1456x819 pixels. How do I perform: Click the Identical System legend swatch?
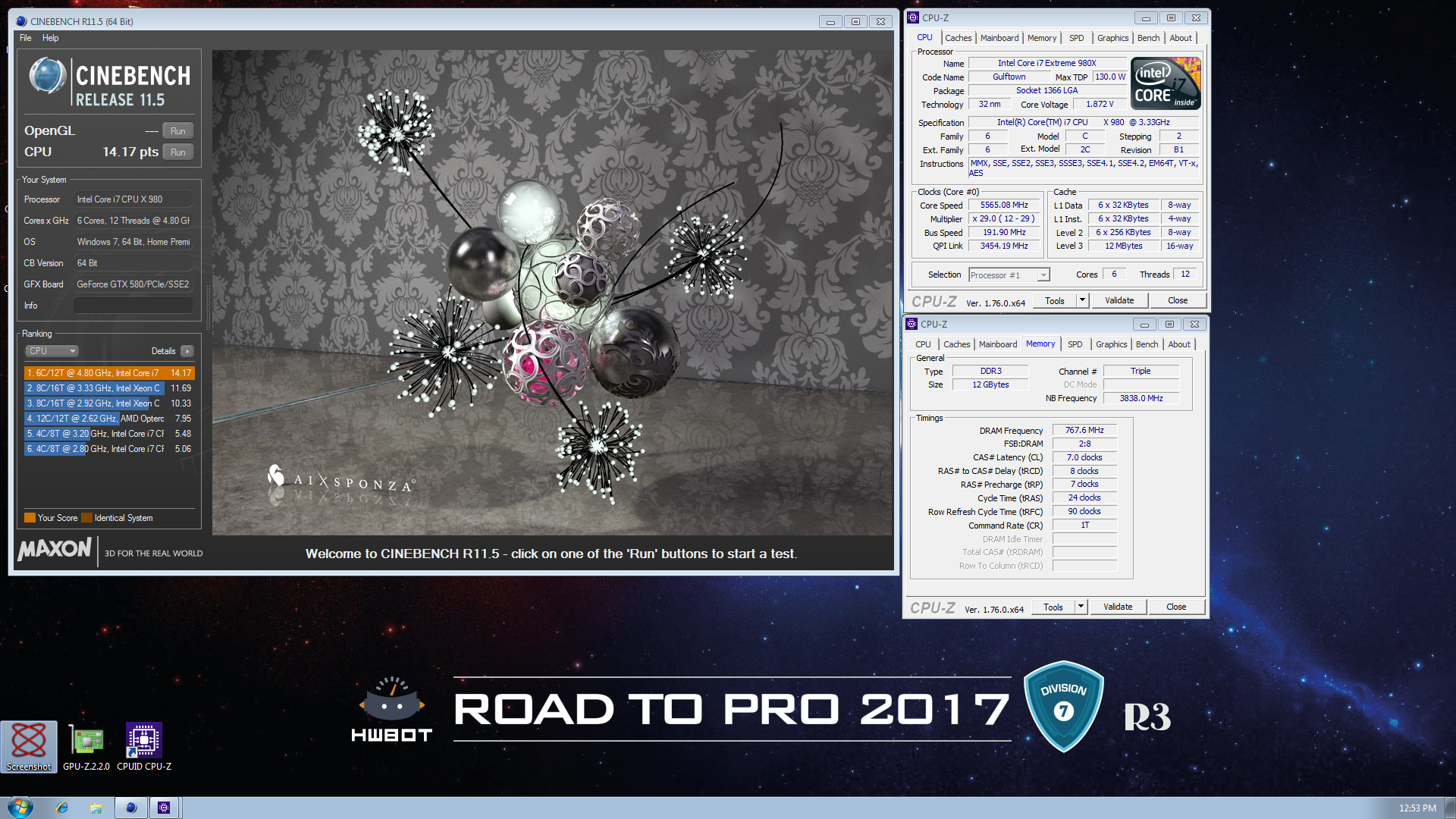tap(86, 518)
